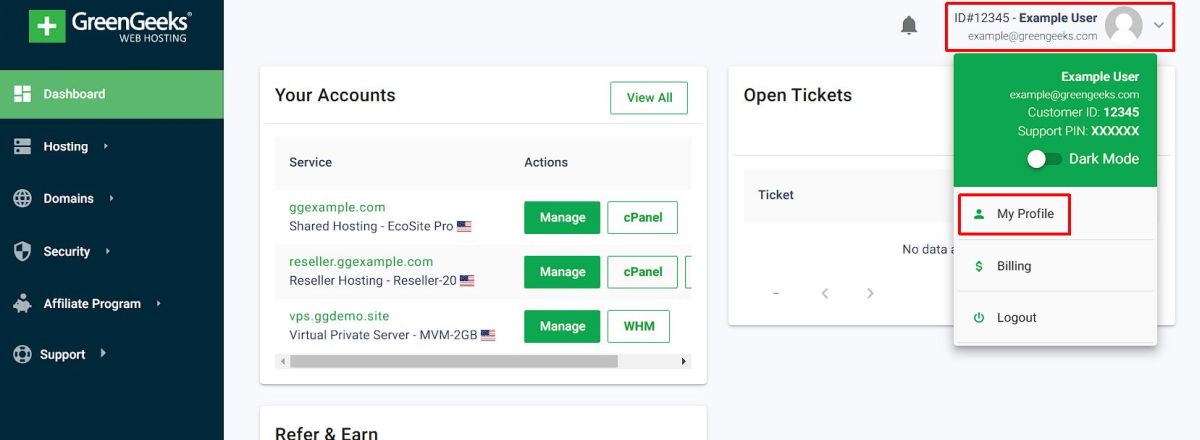Toggle the Dark Mode switch

[x=1044, y=159]
